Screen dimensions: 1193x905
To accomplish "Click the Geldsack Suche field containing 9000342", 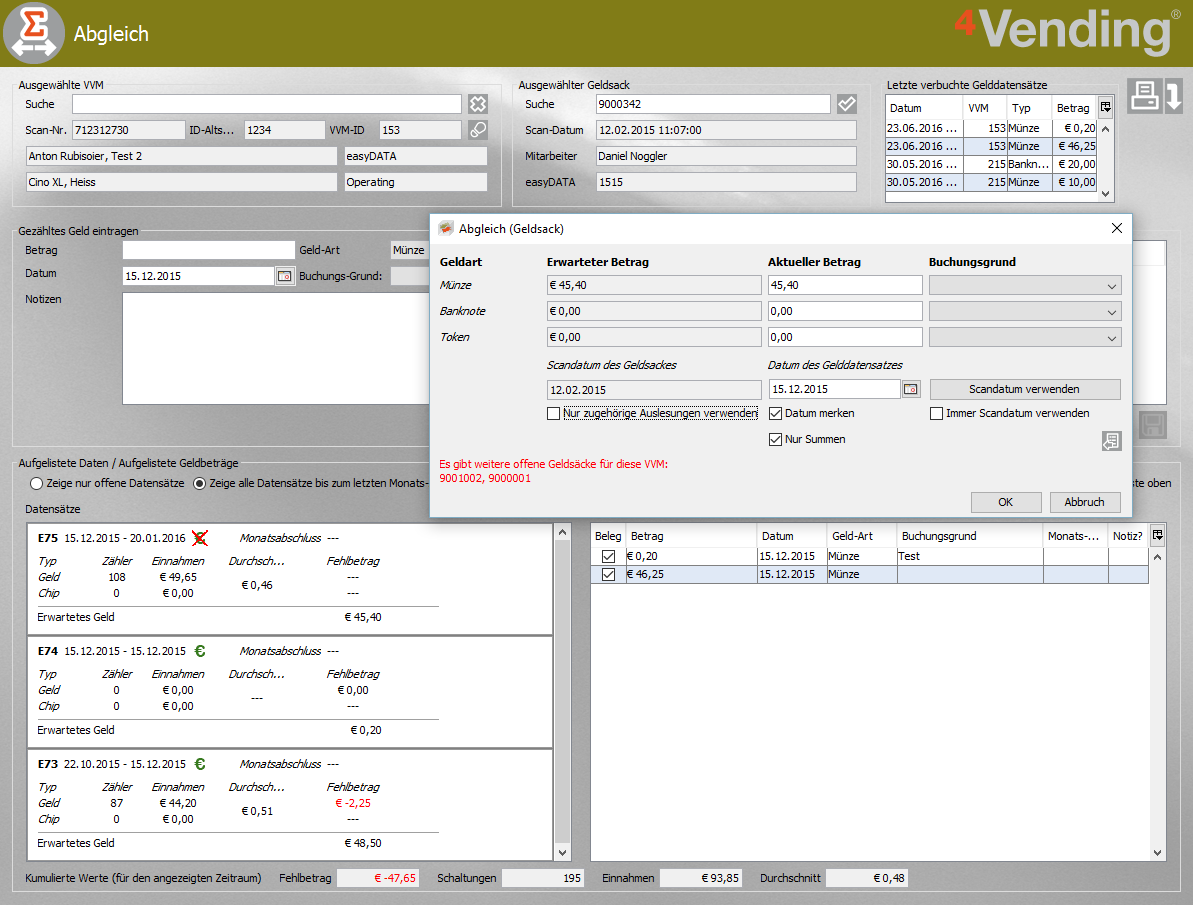I will 713,104.
